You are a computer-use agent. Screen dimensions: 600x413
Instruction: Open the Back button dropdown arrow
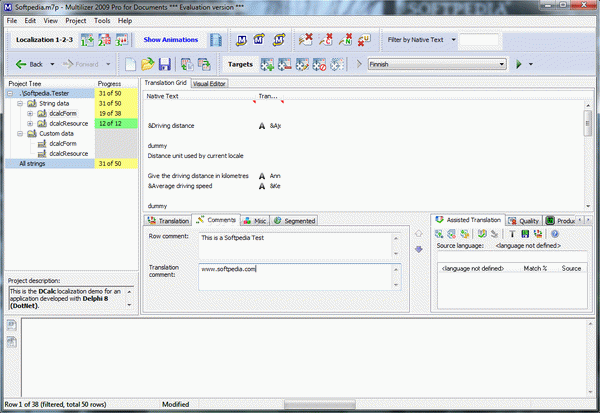click(x=52, y=64)
